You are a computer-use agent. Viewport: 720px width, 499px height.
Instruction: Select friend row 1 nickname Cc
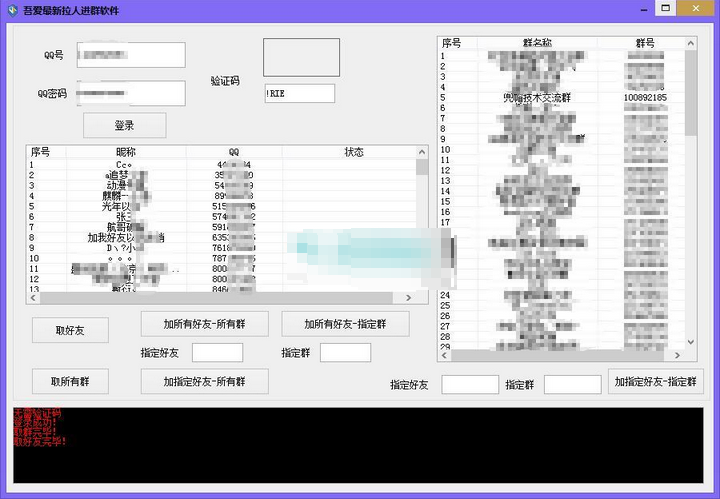(x=124, y=164)
